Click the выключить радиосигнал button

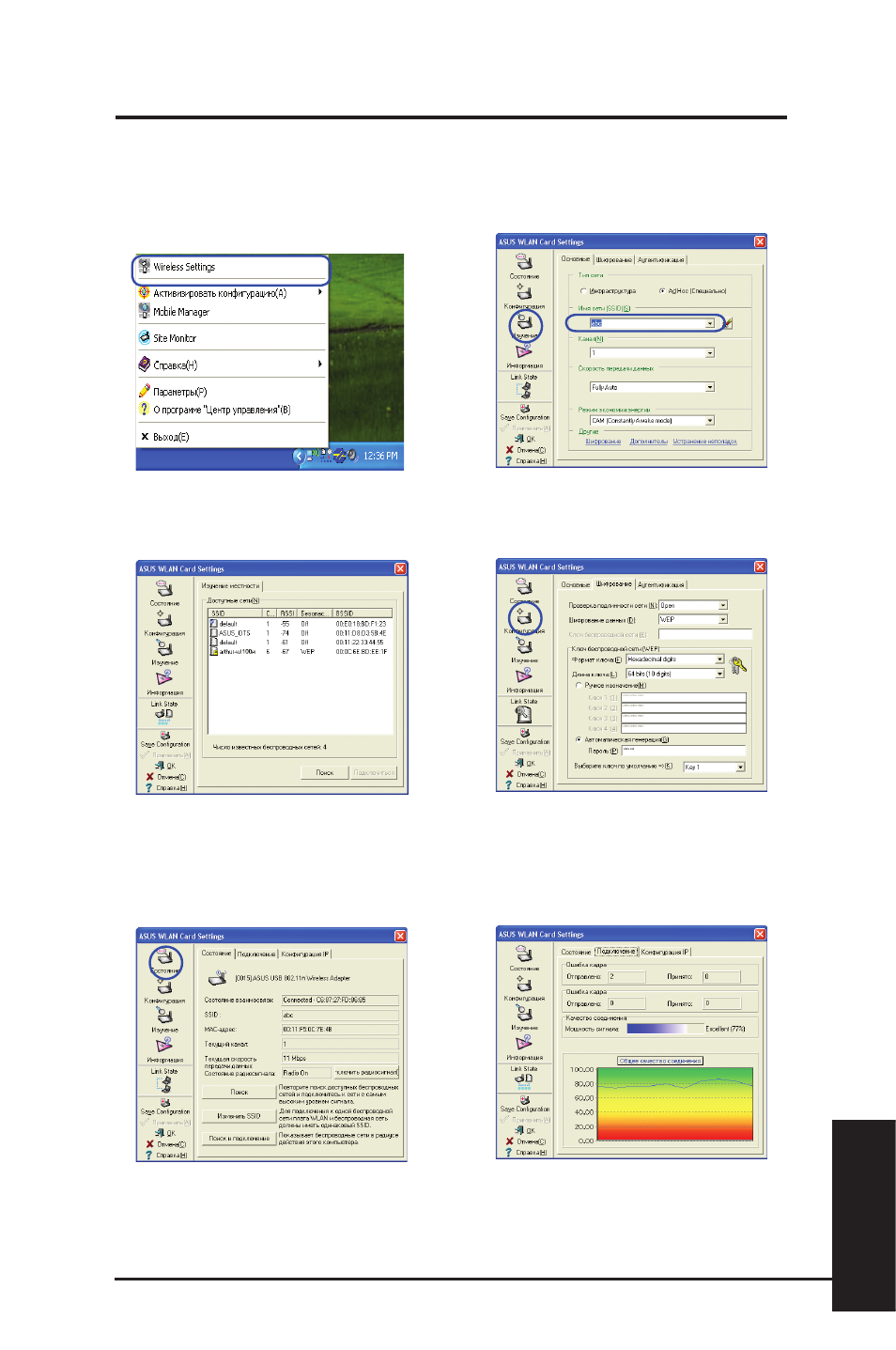[x=366, y=1073]
